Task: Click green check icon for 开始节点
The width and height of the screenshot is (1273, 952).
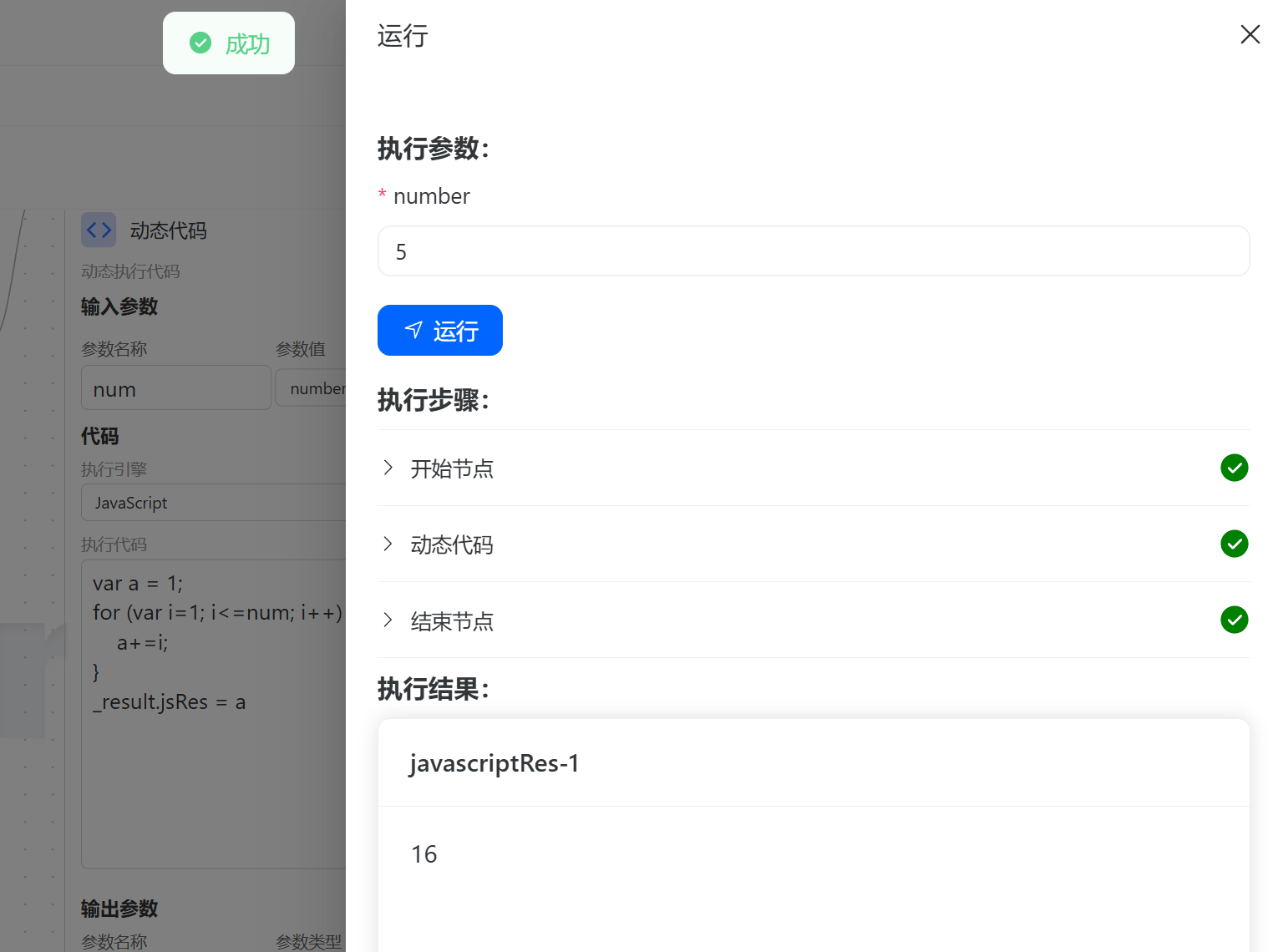Action: tap(1234, 468)
